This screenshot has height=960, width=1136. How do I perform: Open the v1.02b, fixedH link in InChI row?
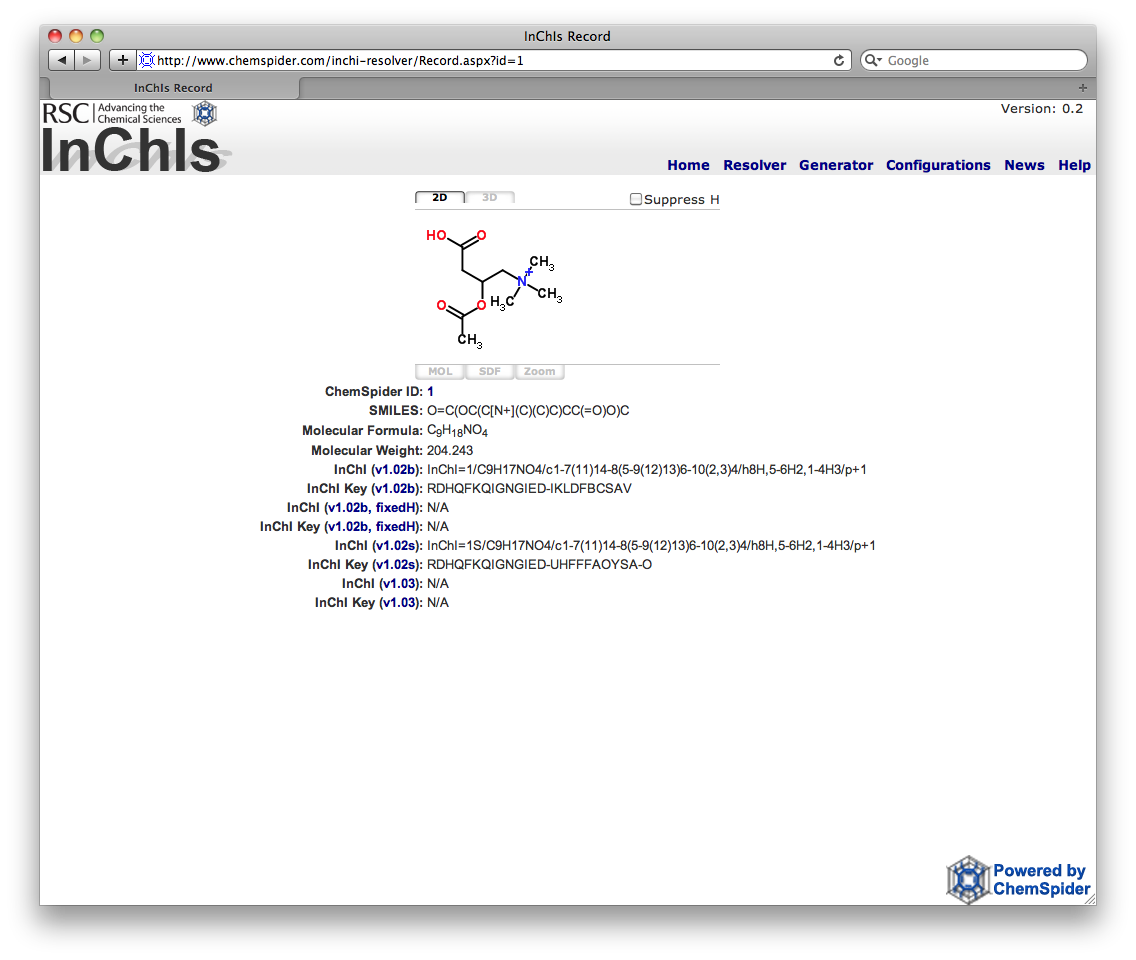click(372, 507)
